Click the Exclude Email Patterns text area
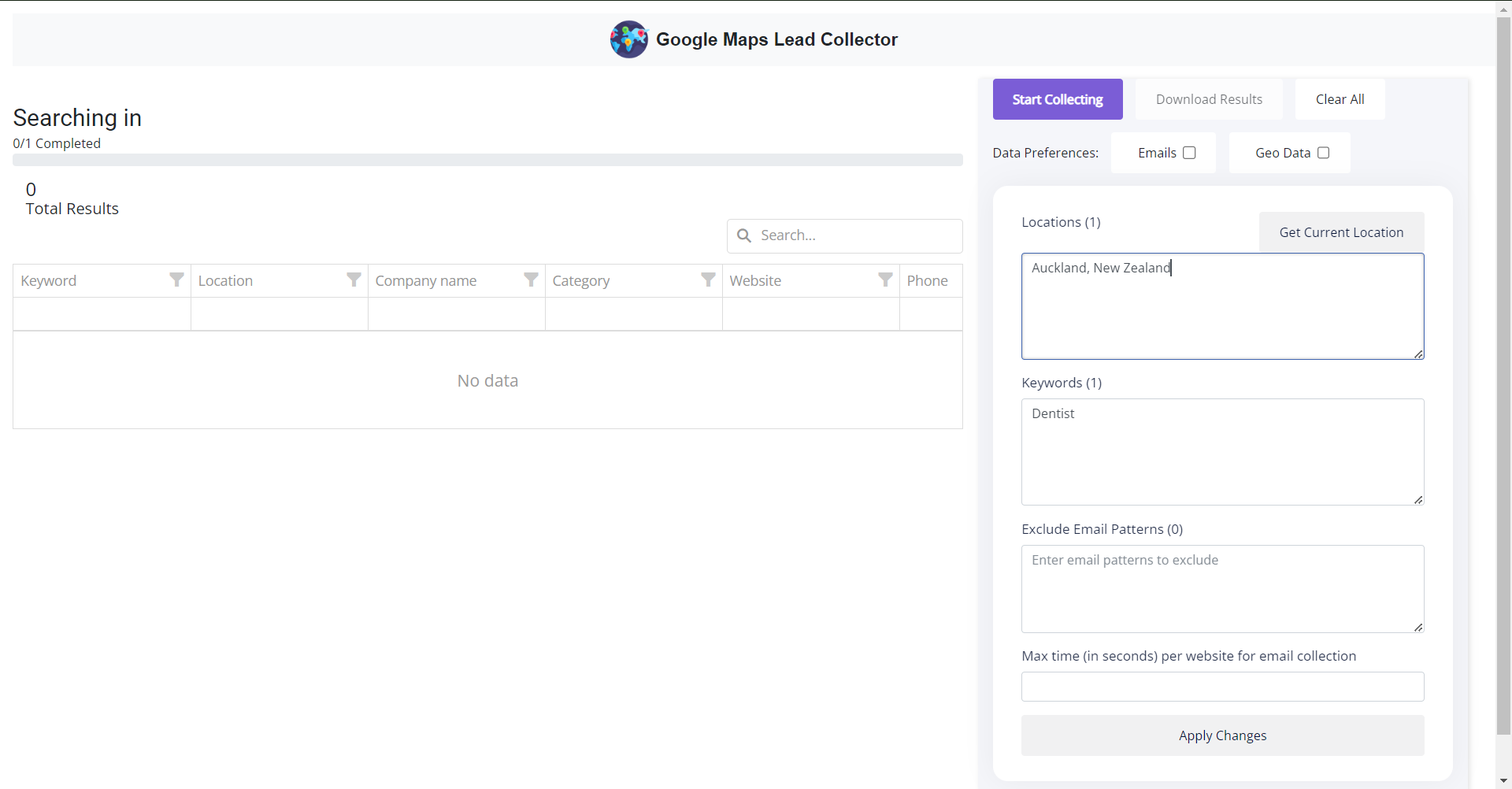The image size is (1512, 789). click(x=1222, y=589)
